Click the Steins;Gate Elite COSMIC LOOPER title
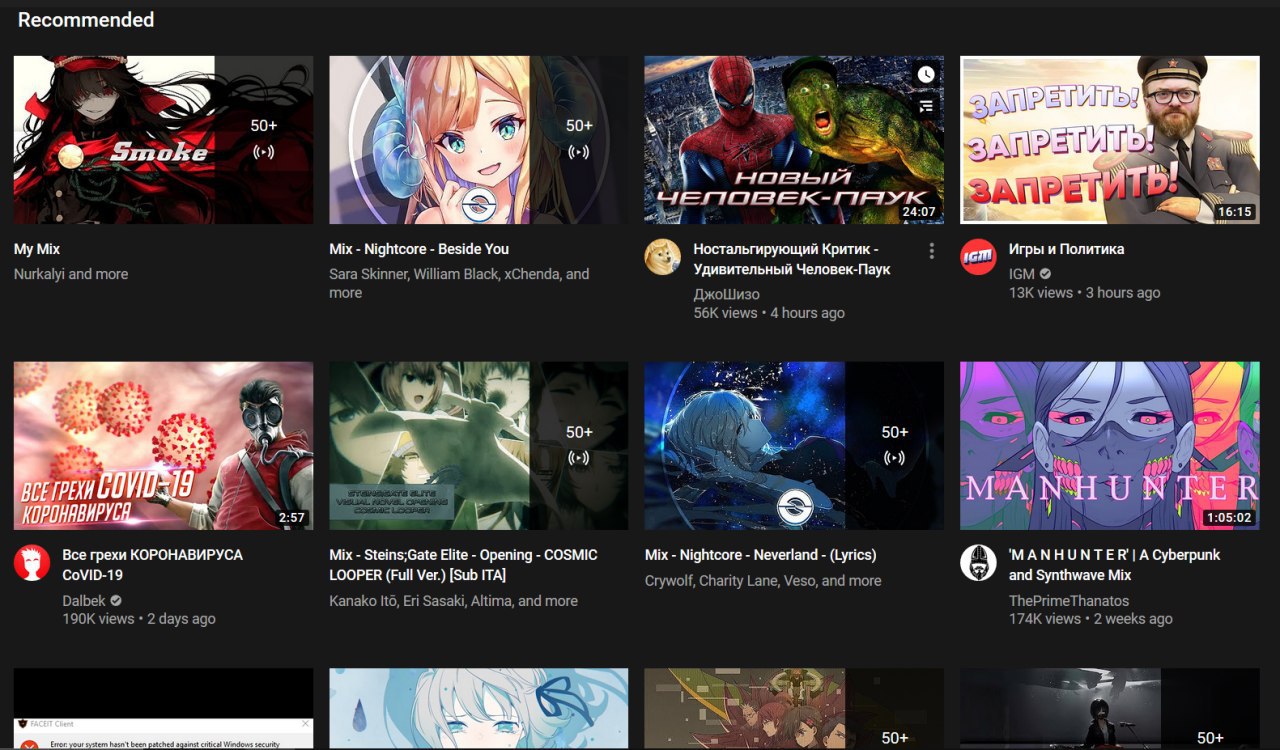Viewport: 1280px width, 750px height. coord(463,565)
